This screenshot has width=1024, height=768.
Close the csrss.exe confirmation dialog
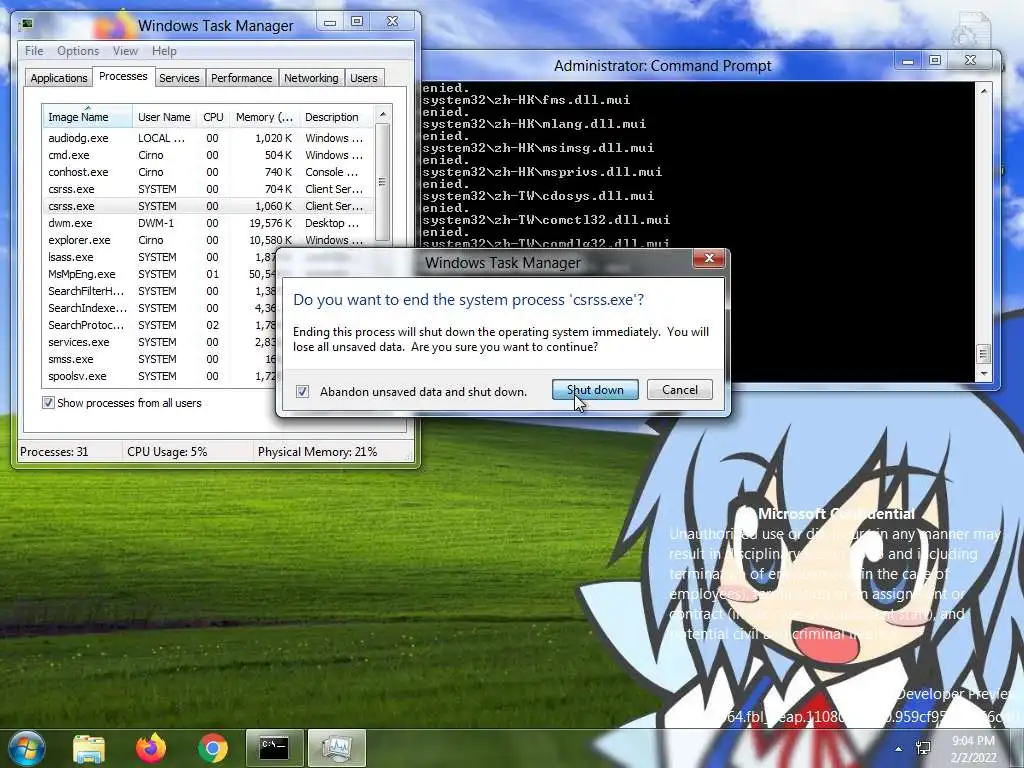(709, 259)
